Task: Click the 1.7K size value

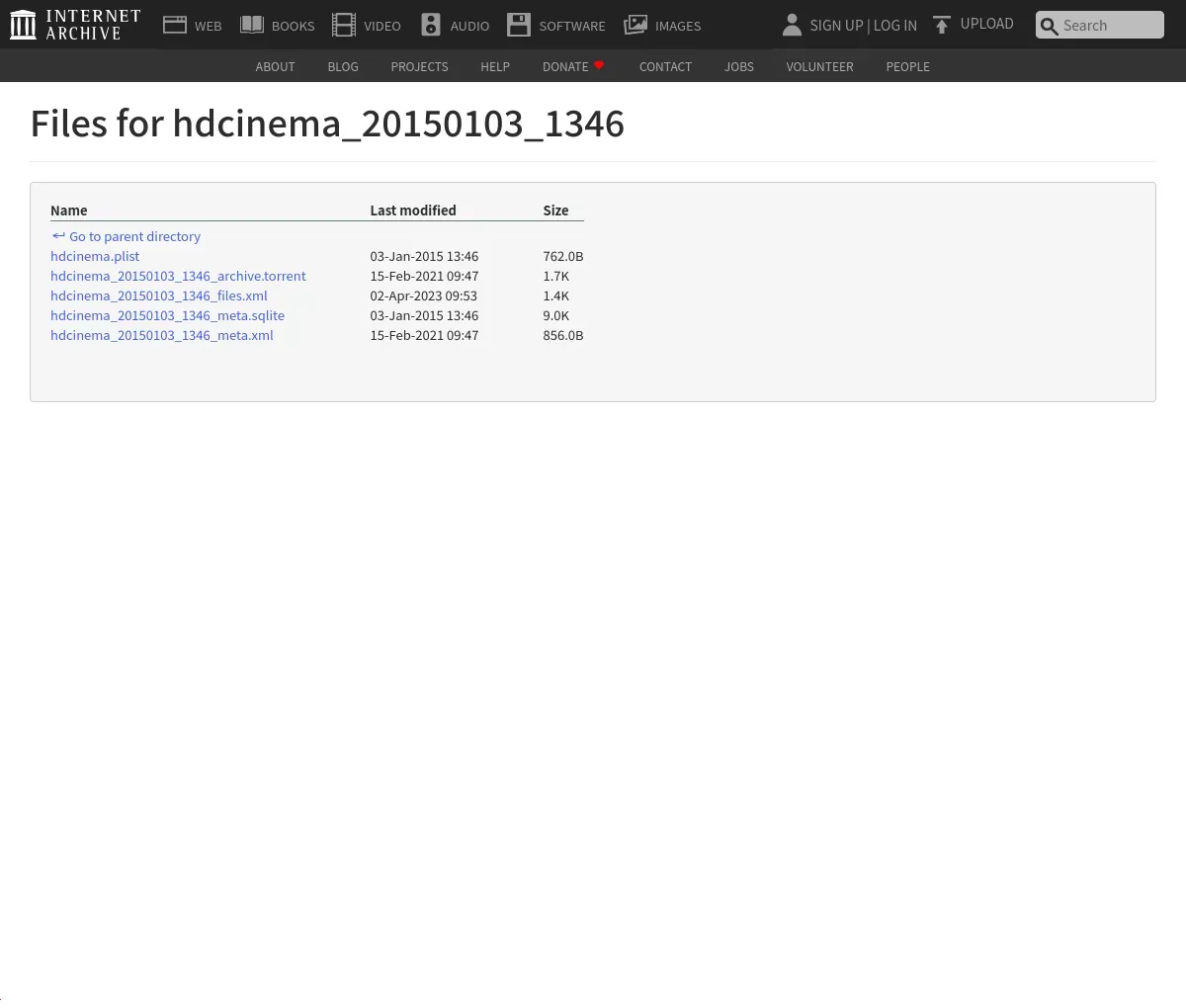Action: 555,276
